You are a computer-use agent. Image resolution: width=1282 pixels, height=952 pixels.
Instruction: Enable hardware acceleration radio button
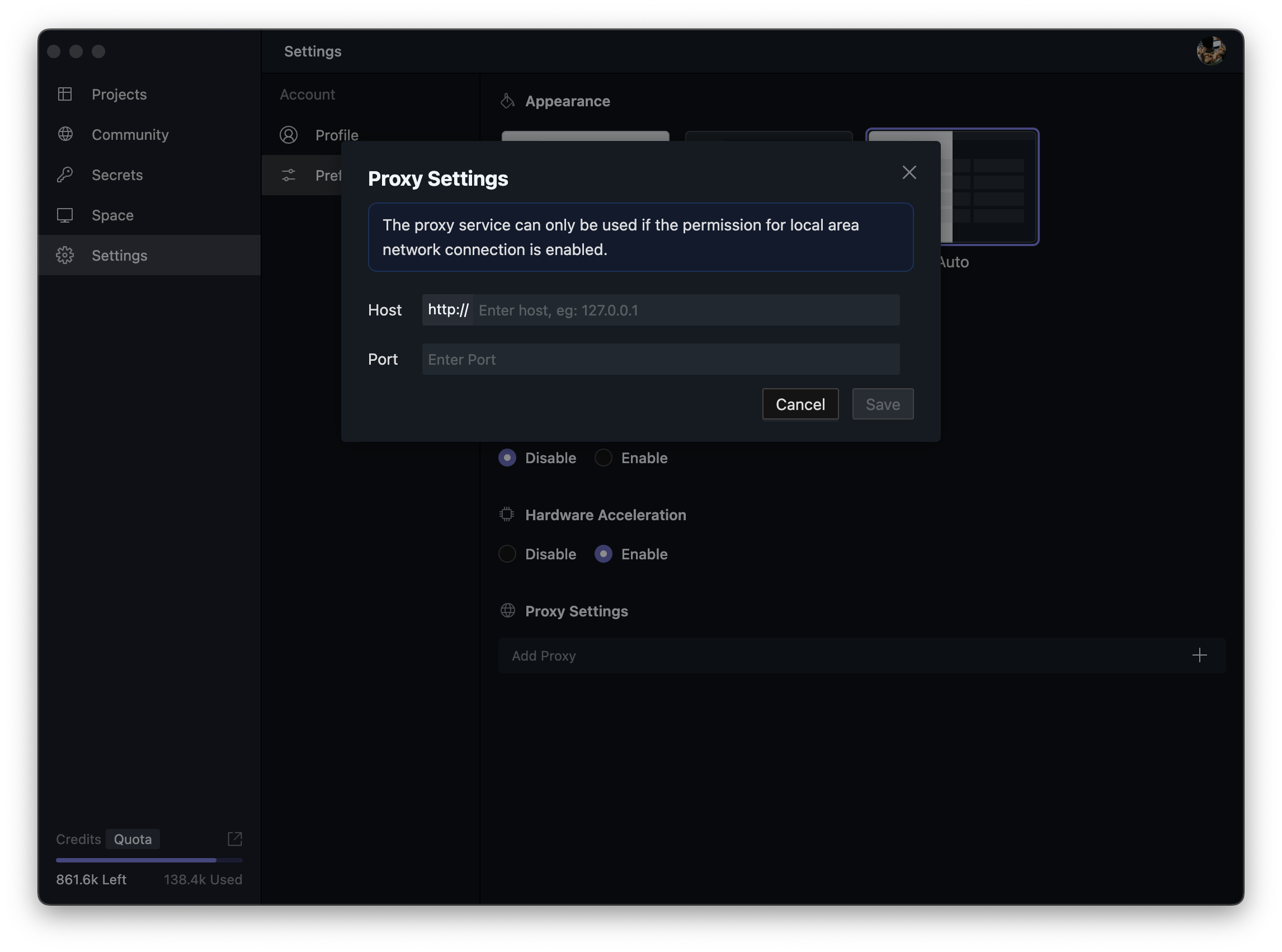pyautogui.click(x=604, y=554)
